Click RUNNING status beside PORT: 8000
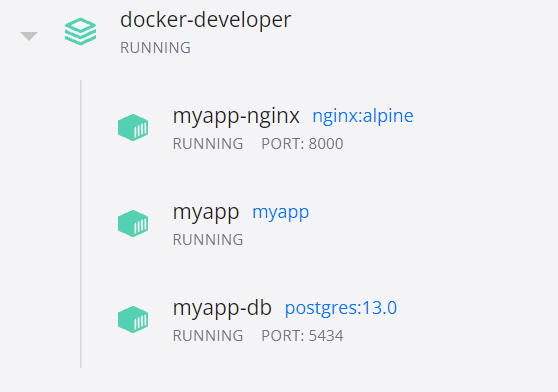 (208, 144)
